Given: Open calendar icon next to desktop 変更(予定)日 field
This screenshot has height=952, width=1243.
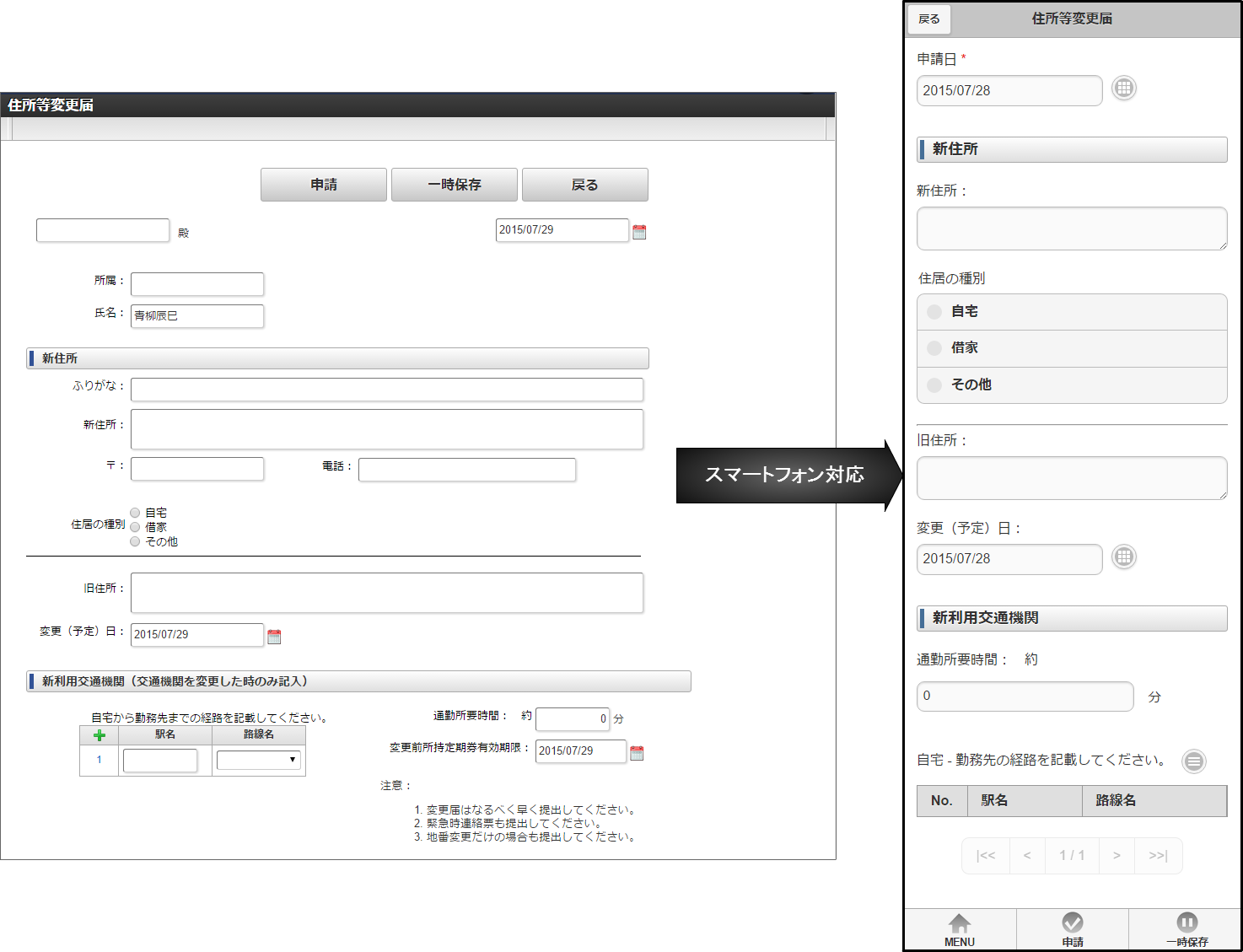Looking at the screenshot, I should (274, 637).
